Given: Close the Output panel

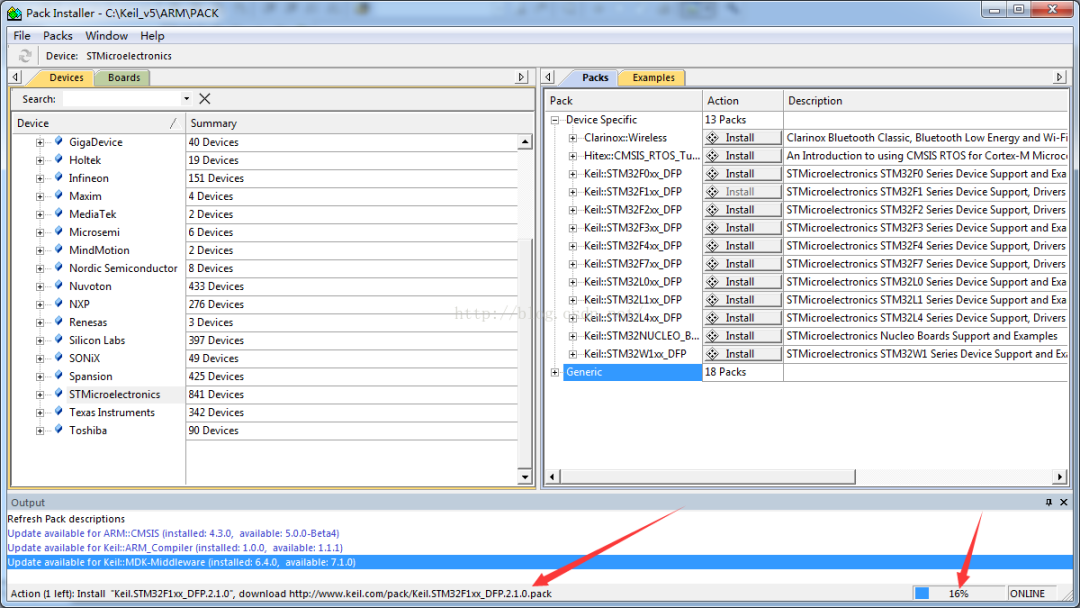Looking at the screenshot, I should tap(1063, 503).
